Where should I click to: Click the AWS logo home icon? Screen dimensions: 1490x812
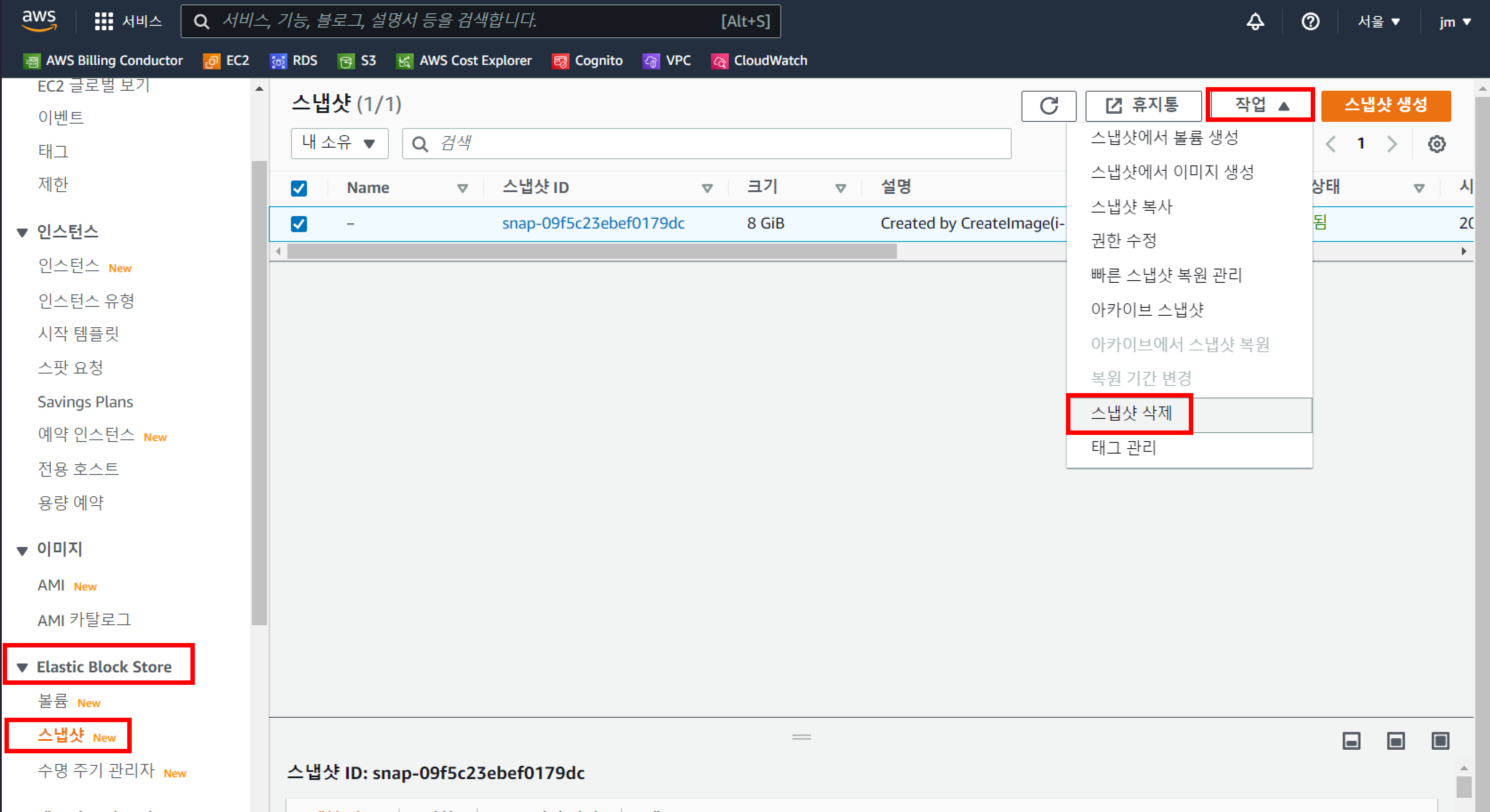pos(39,21)
